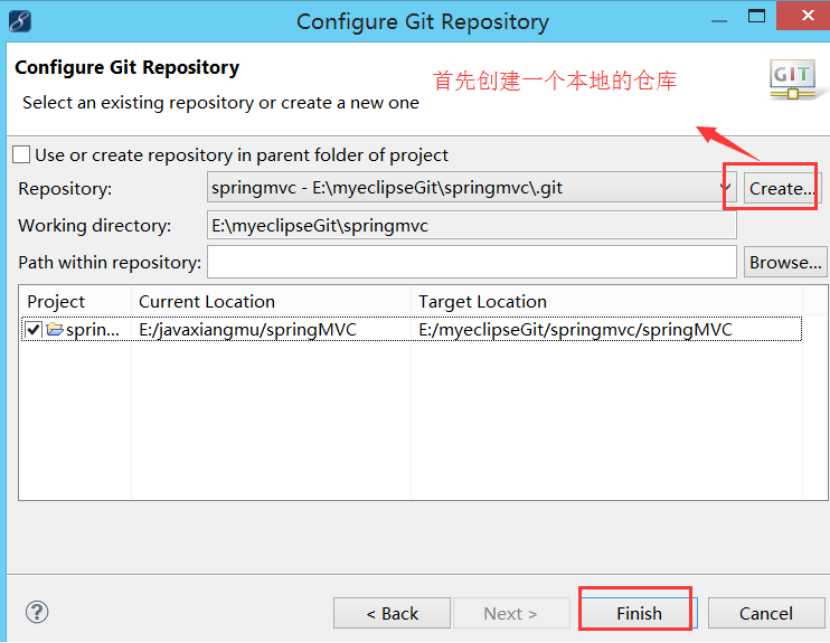Cancel the Configure Git Repository dialog
This screenshot has width=830, height=643.
766,613
